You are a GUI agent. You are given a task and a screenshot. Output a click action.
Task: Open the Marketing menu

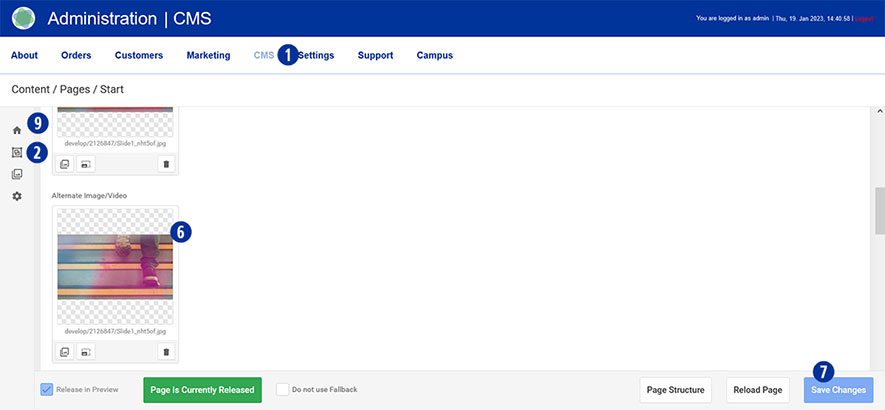pyautogui.click(x=208, y=56)
